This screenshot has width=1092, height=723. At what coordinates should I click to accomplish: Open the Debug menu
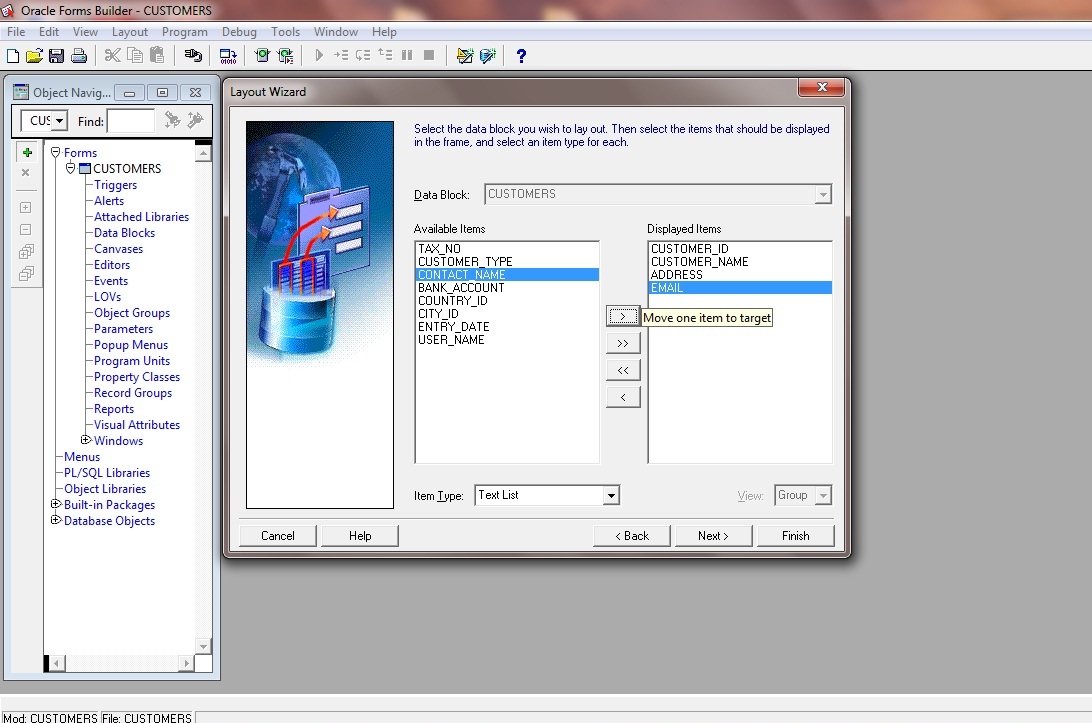pos(239,32)
